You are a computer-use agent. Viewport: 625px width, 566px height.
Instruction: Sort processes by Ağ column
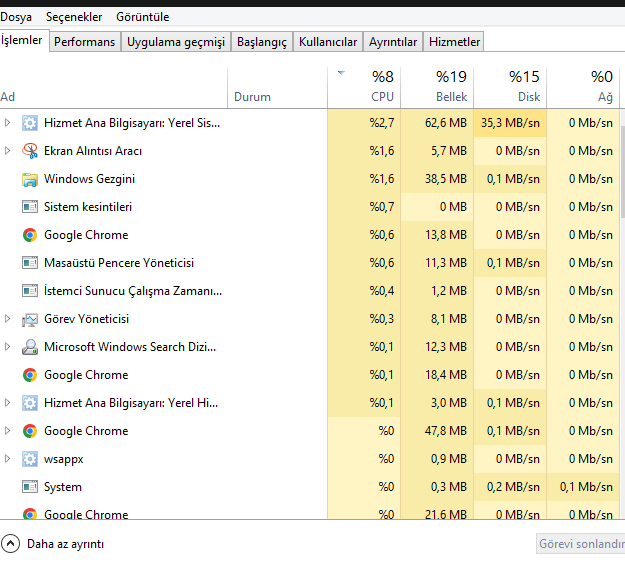583,88
